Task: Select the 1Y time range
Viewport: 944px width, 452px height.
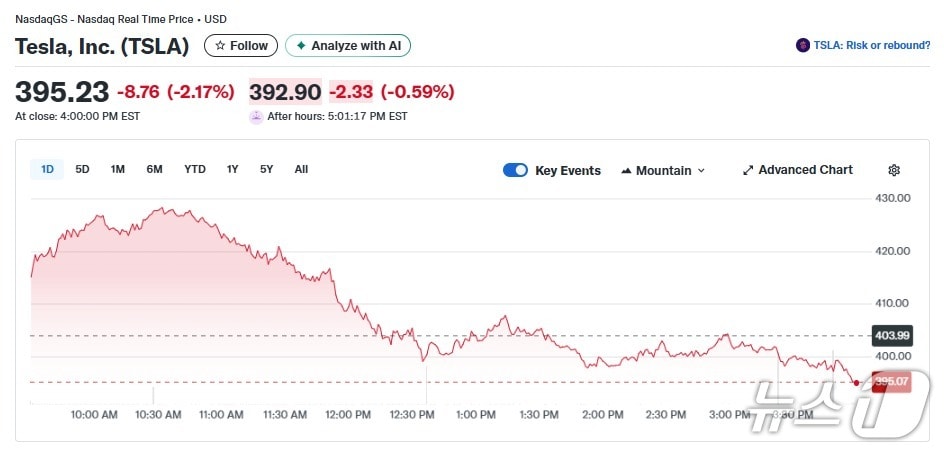Action: [232, 169]
